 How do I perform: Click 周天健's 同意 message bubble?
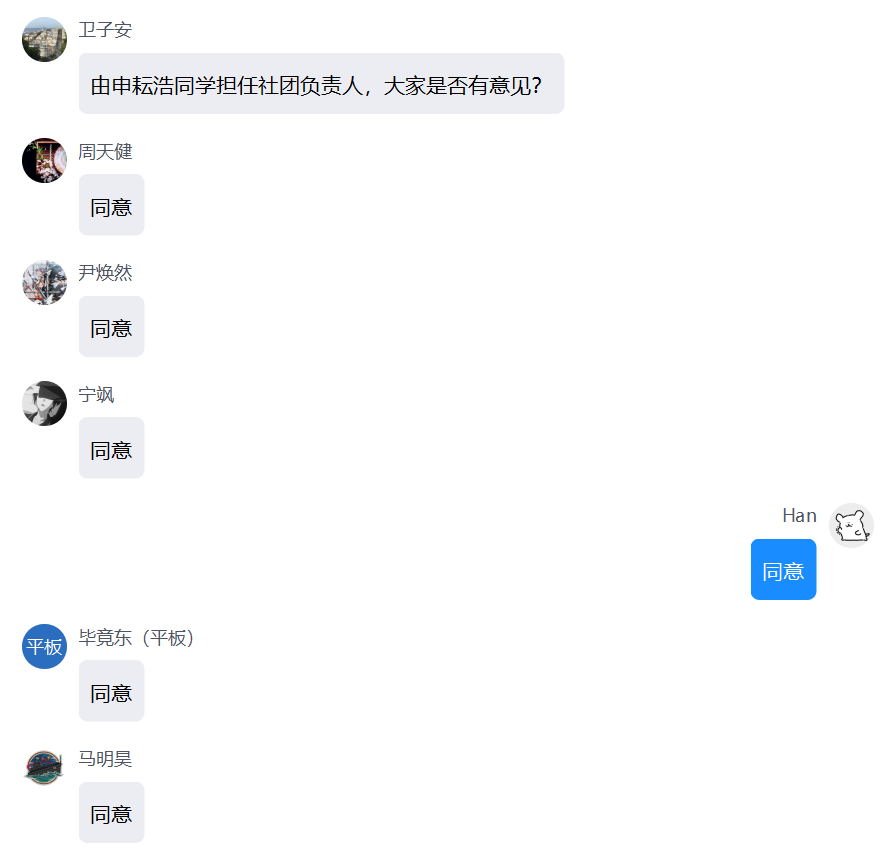(x=112, y=205)
